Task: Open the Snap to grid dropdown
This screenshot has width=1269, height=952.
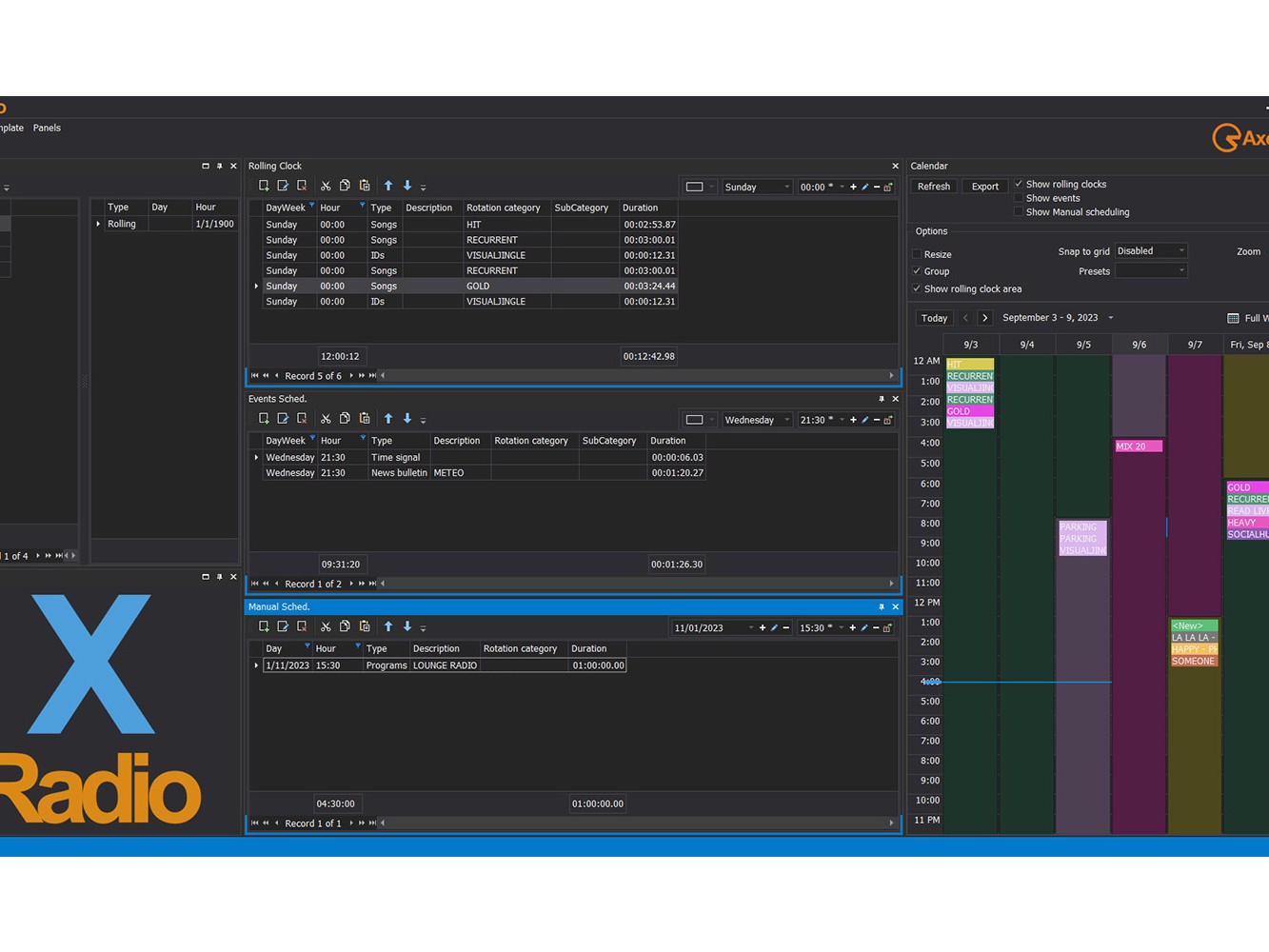Action: 1151,251
